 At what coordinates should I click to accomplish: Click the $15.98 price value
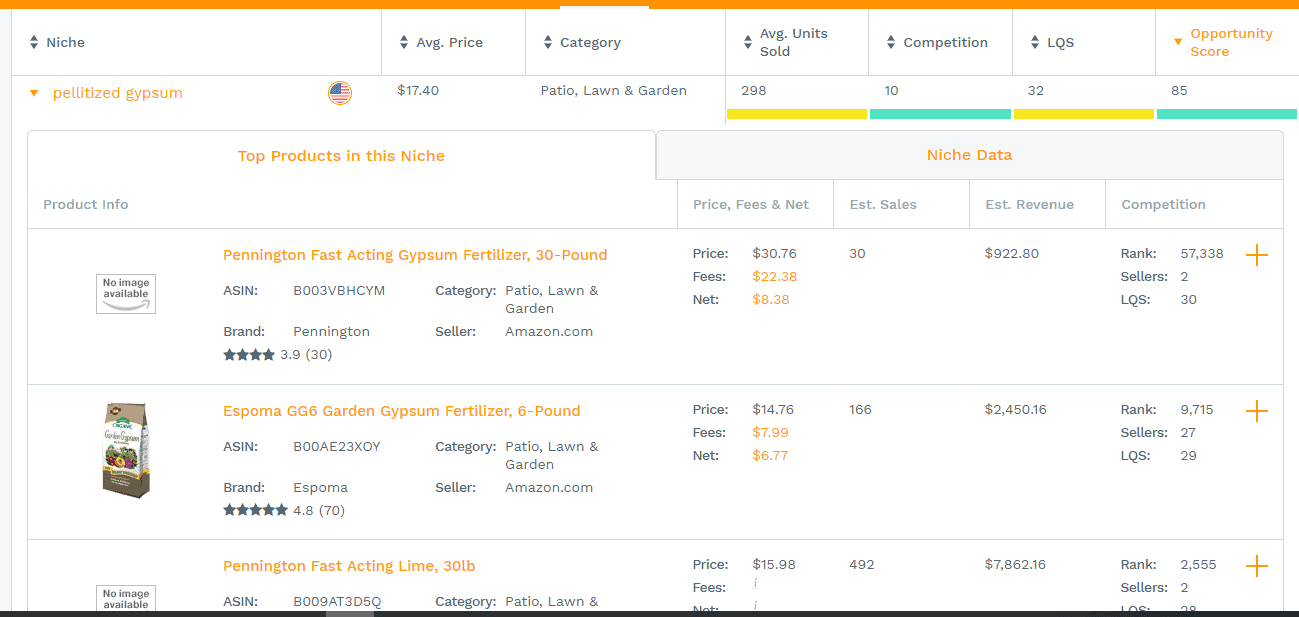[774, 565]
